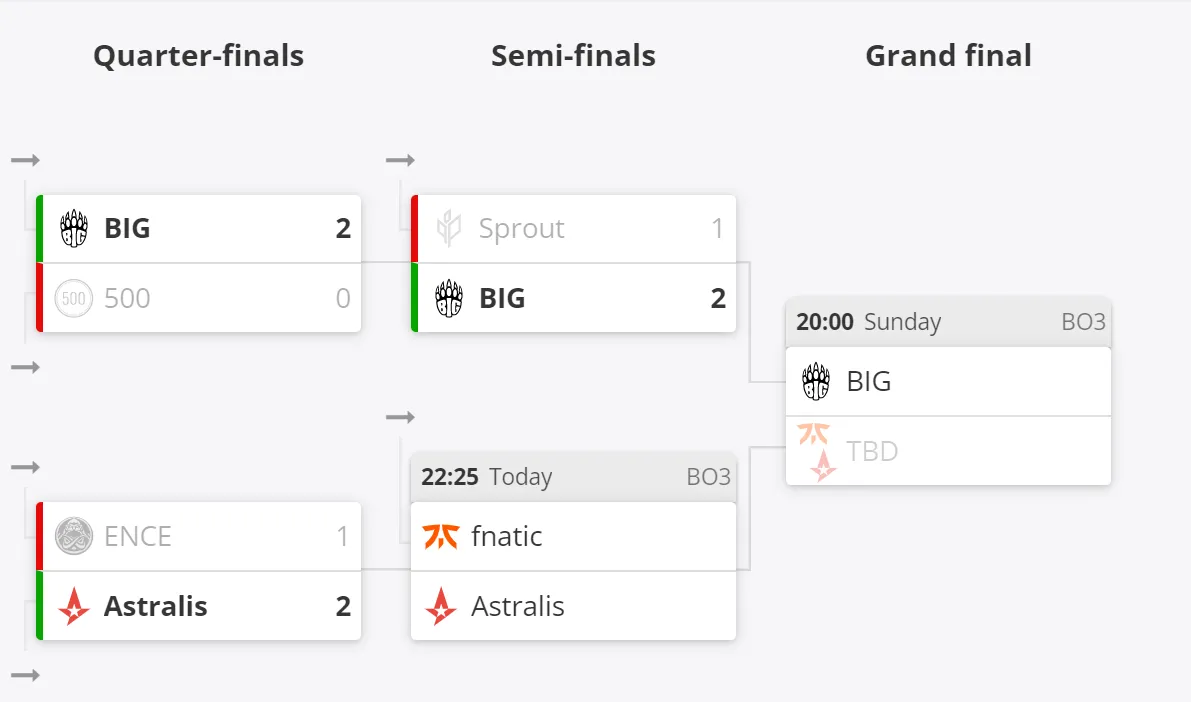
Task: Open the 22:25 Today match header
Action: 573,477
